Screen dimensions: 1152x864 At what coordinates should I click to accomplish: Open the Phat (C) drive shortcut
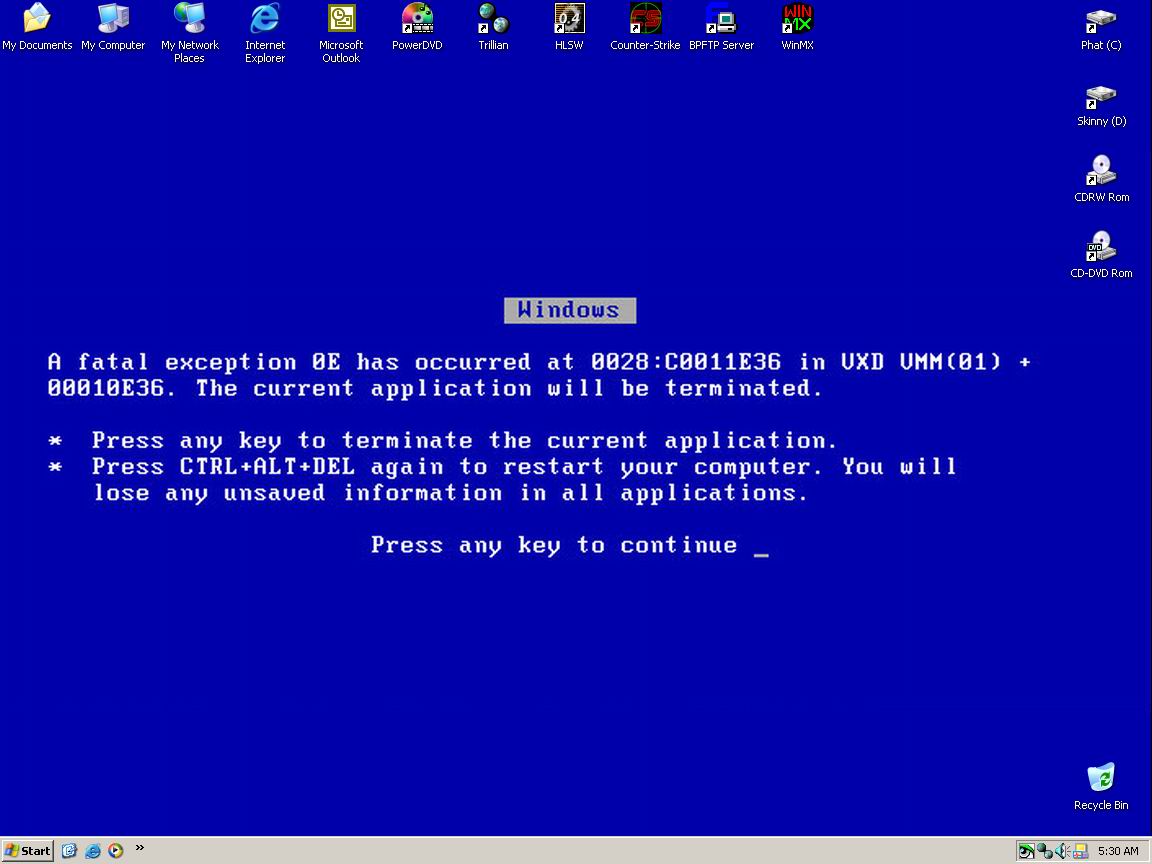(x=1101, y=29)
